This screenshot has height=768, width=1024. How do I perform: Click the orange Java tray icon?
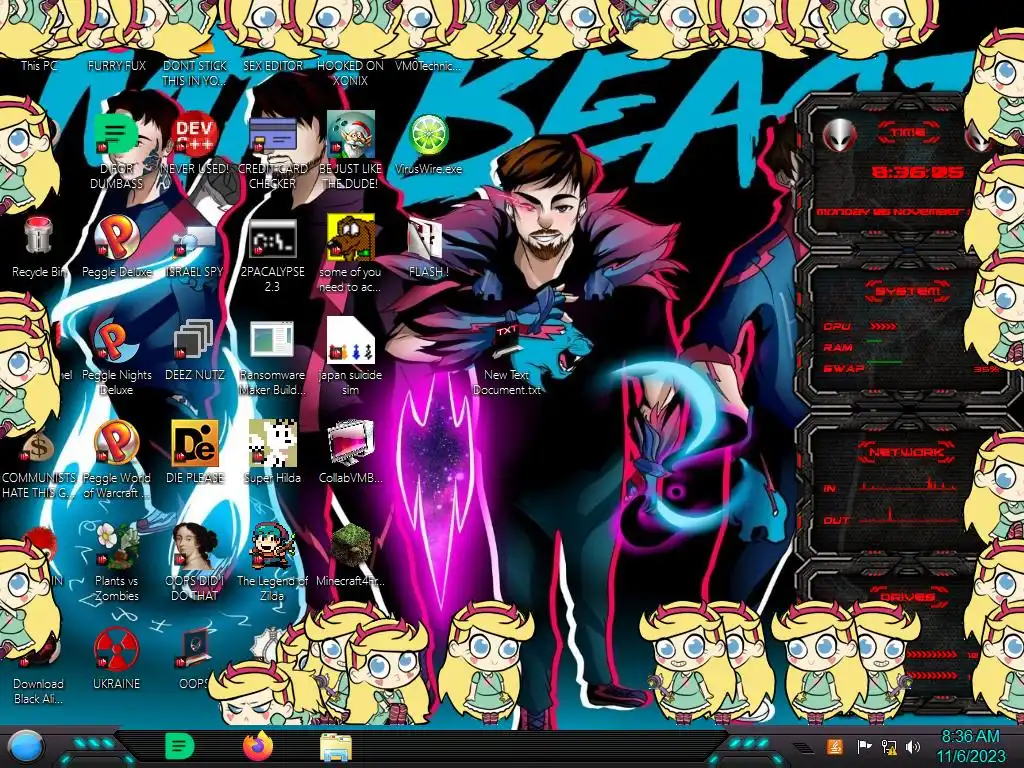[x=835, y=747]
